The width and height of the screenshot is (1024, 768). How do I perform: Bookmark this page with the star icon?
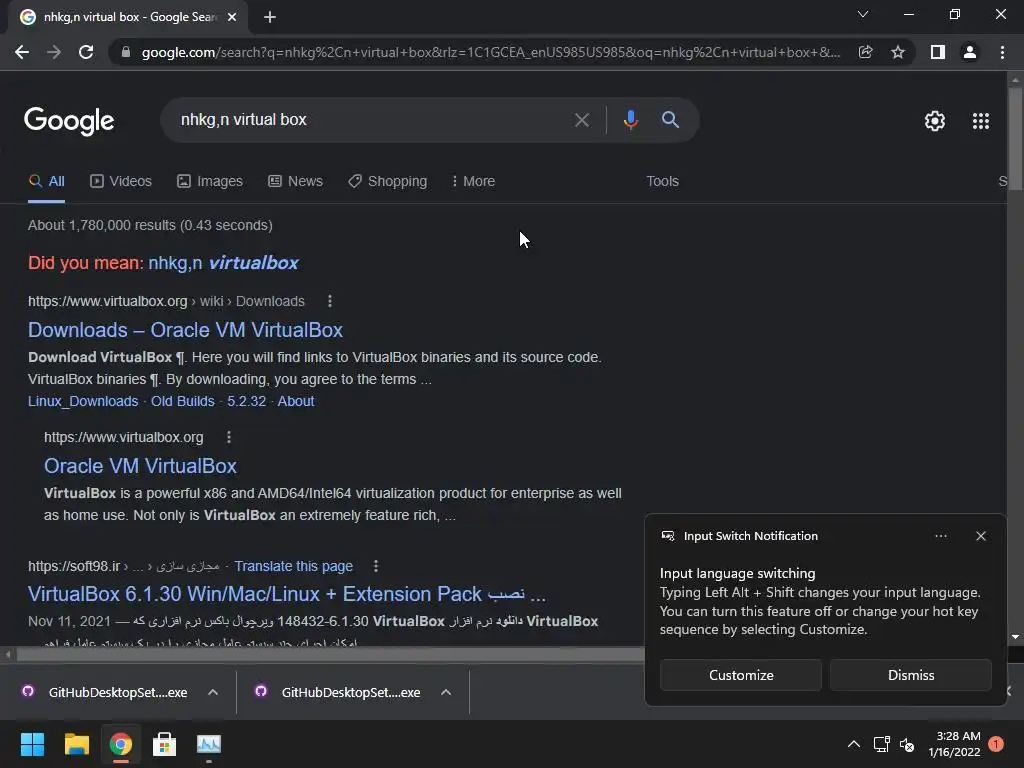pos(898,52)
